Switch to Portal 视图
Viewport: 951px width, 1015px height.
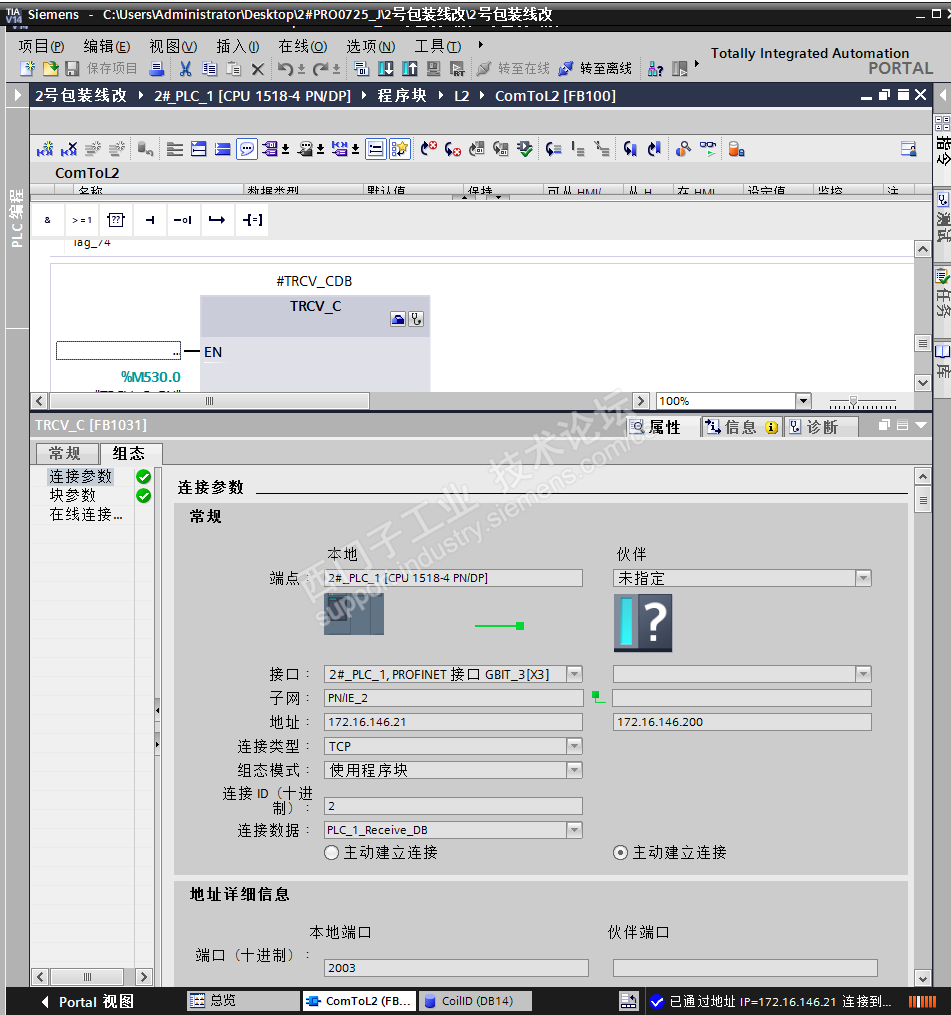click(x=87, y=1002)
